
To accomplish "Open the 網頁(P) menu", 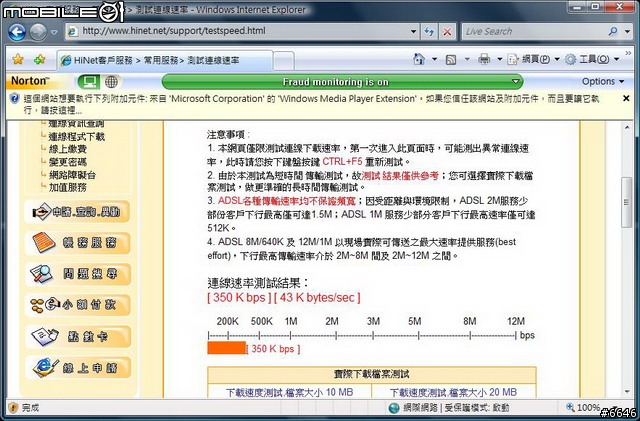I will pos(533,60).
